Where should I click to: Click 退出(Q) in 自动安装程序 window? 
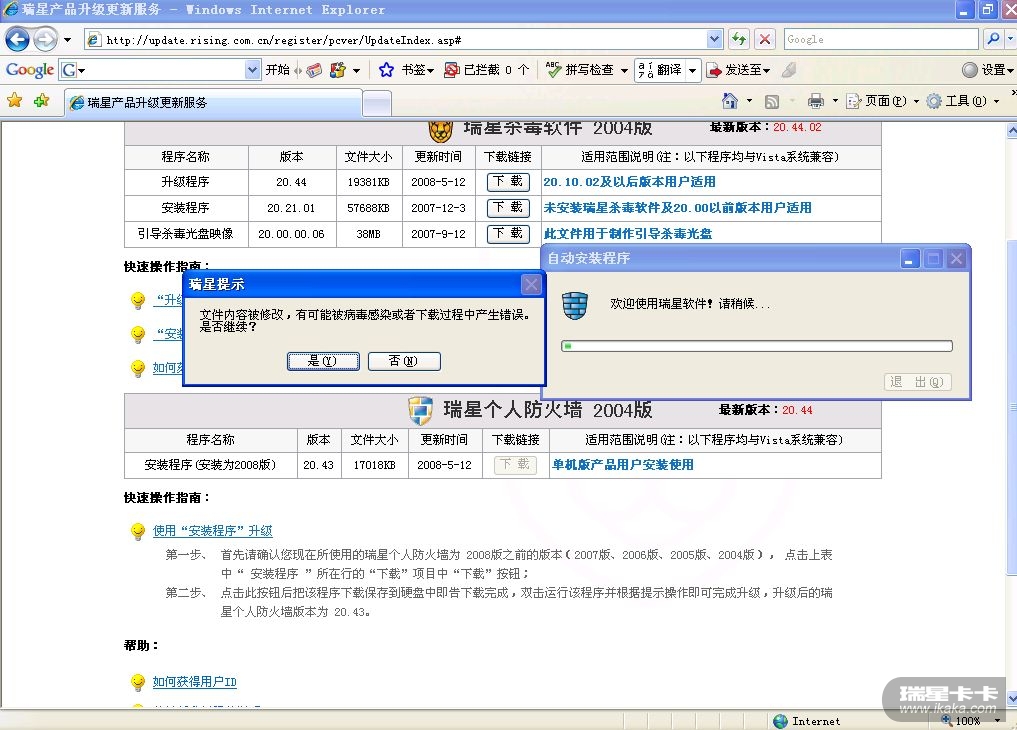917,382
